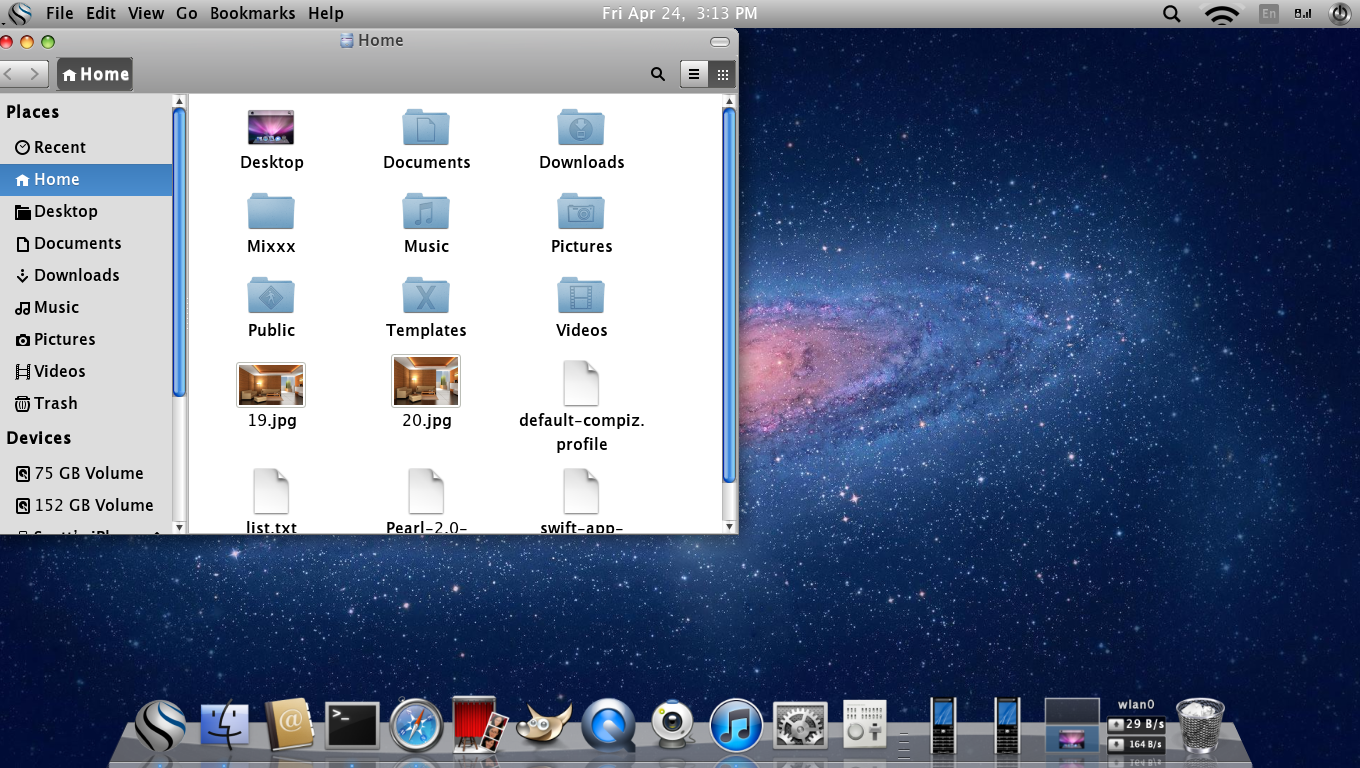
Task: Launch Finder from the dock
Action: coord(225,725)
